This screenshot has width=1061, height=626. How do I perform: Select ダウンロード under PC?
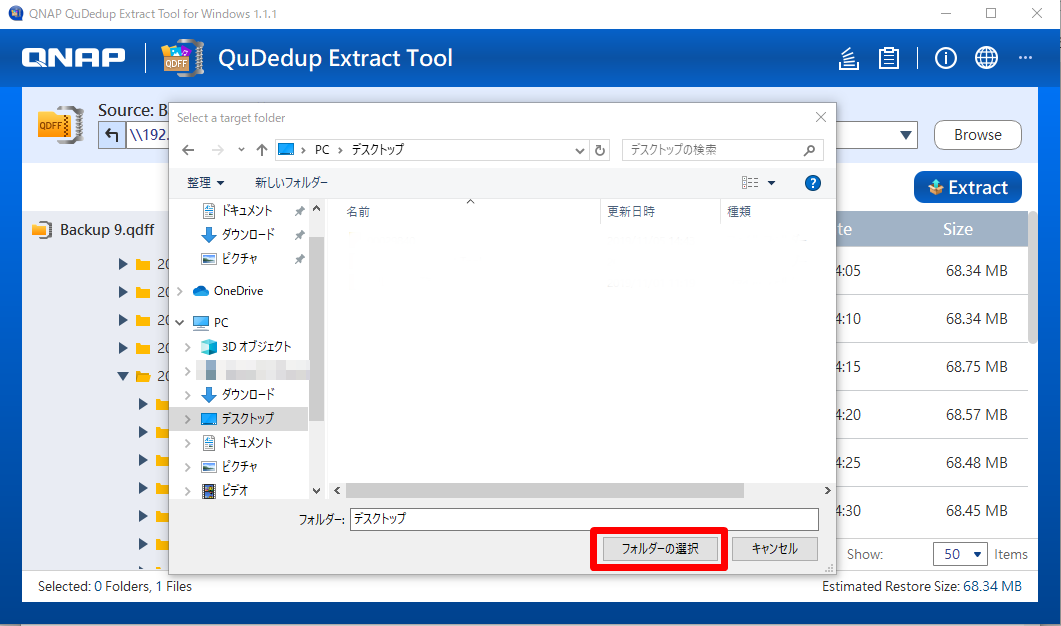click(x=248, y=395)
